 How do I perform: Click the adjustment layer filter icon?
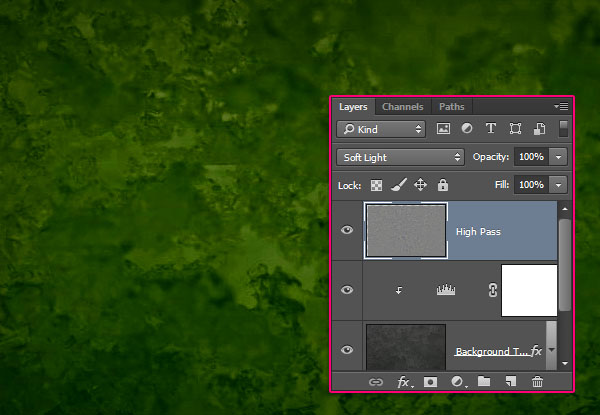pos(467,129)
